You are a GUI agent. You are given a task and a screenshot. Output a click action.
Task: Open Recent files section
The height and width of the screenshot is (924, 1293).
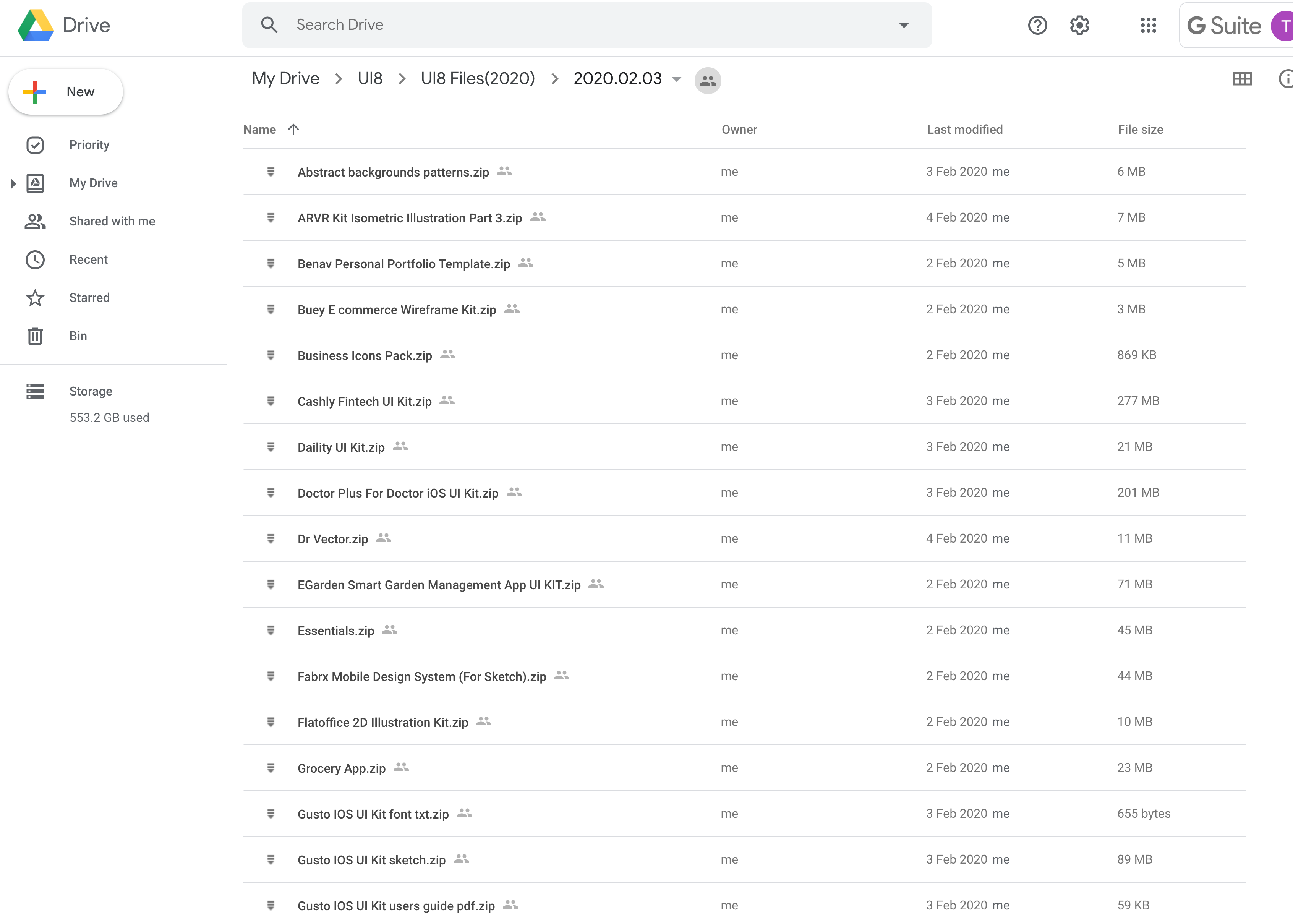pyautogui.click(x=88, y=259)
